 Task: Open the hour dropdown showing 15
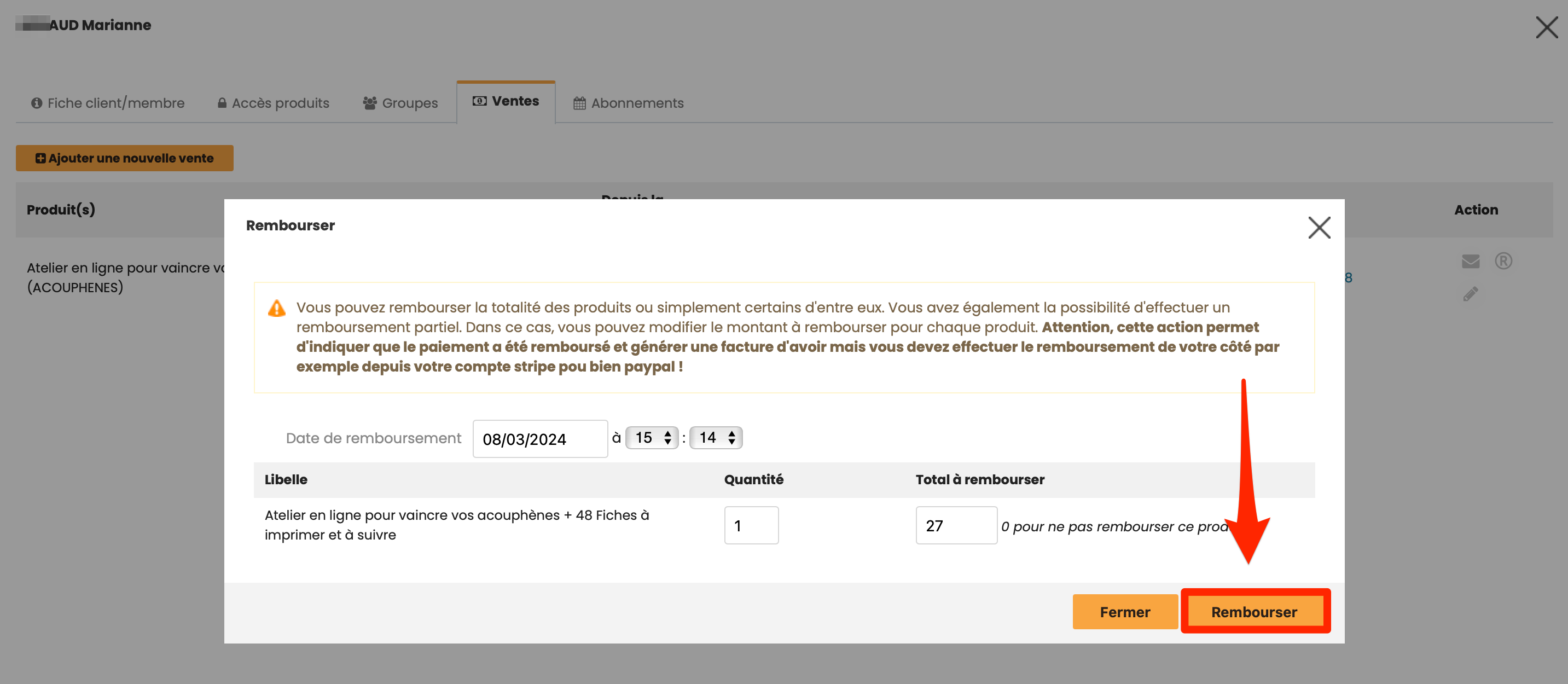[x=652, y=438]
